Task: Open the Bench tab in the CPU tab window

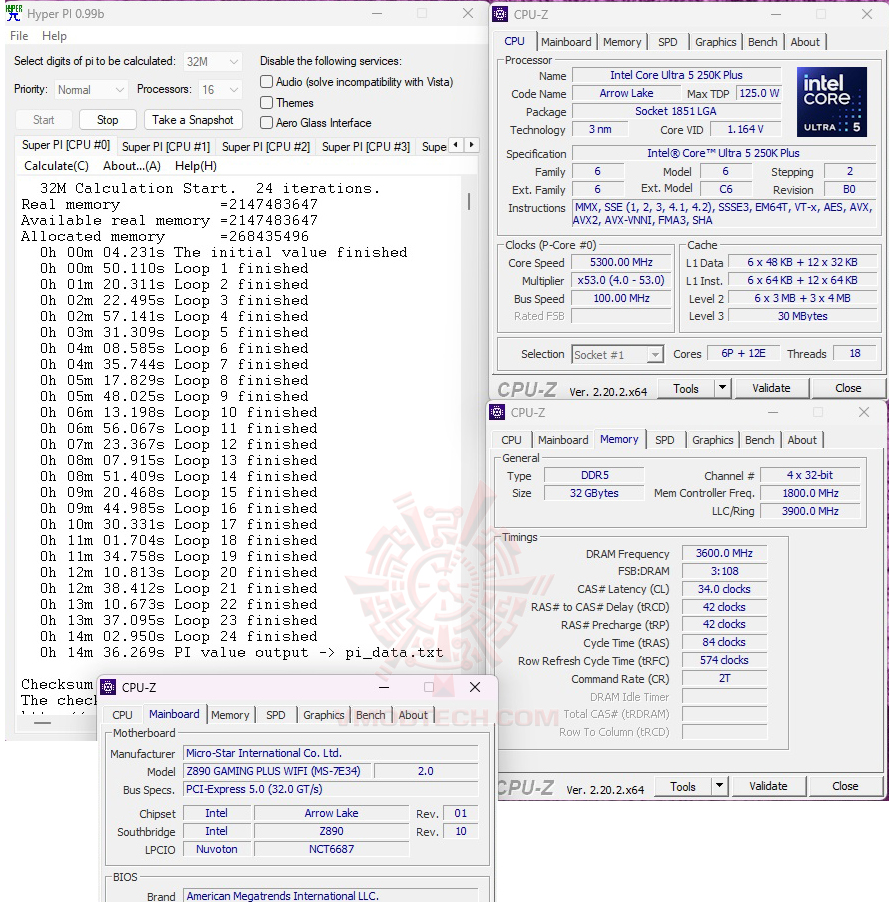Action: pos(762,42)
